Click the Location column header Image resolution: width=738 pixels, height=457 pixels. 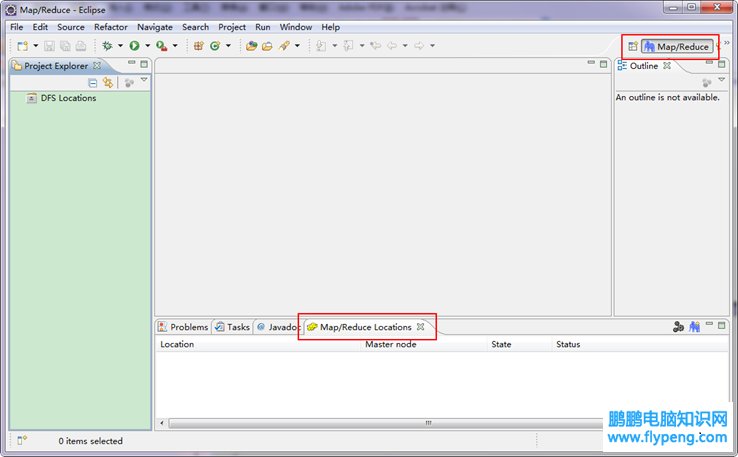[258, 345]
